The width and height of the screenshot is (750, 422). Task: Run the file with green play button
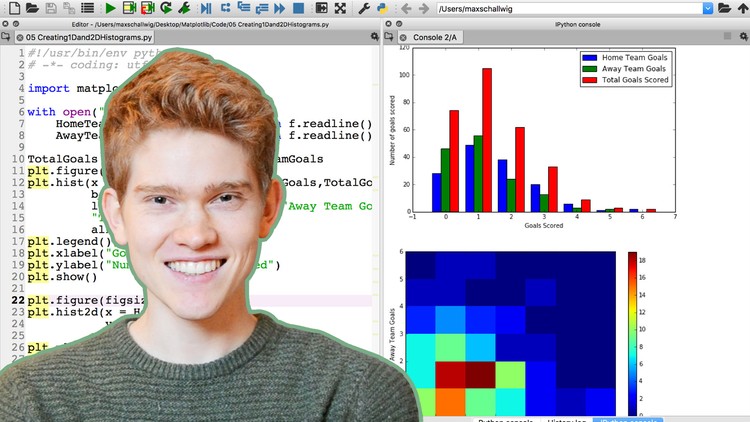pyautogui.click(x=110, y=8)
